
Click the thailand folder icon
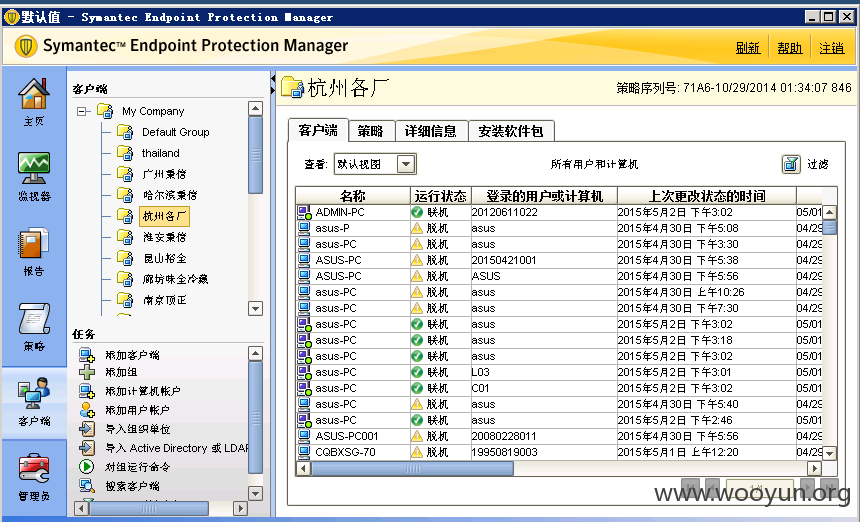[x=125, y=153]
